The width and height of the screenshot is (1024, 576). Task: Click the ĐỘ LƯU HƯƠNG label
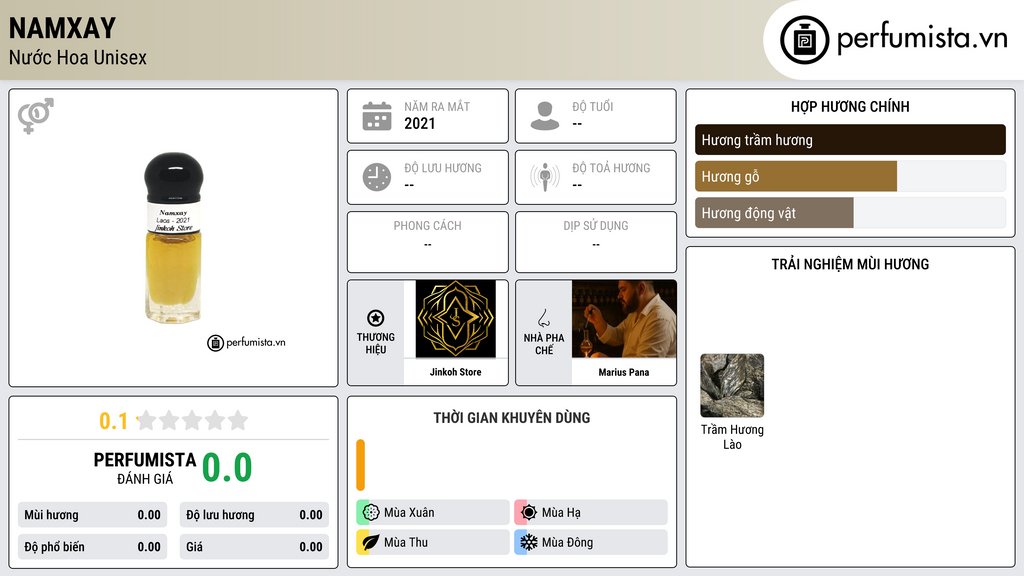tap(443, 168)
